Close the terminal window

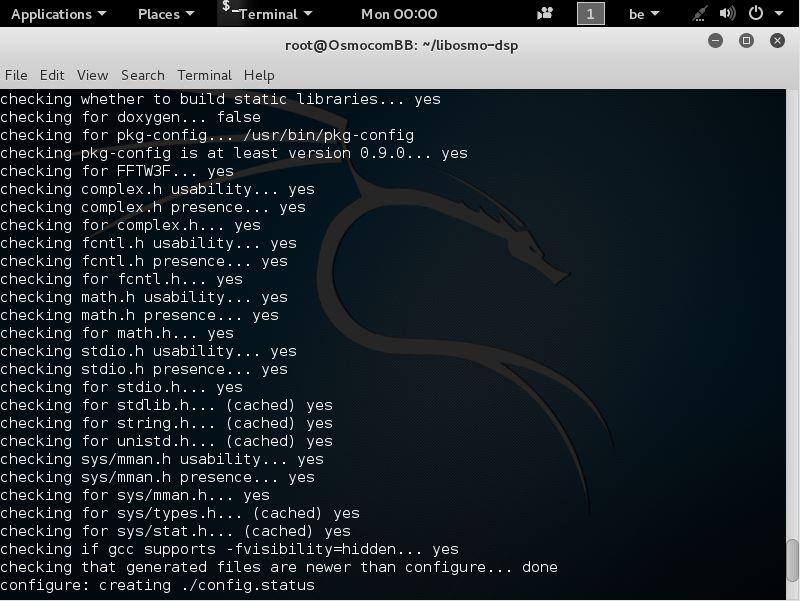pos(777,41)
